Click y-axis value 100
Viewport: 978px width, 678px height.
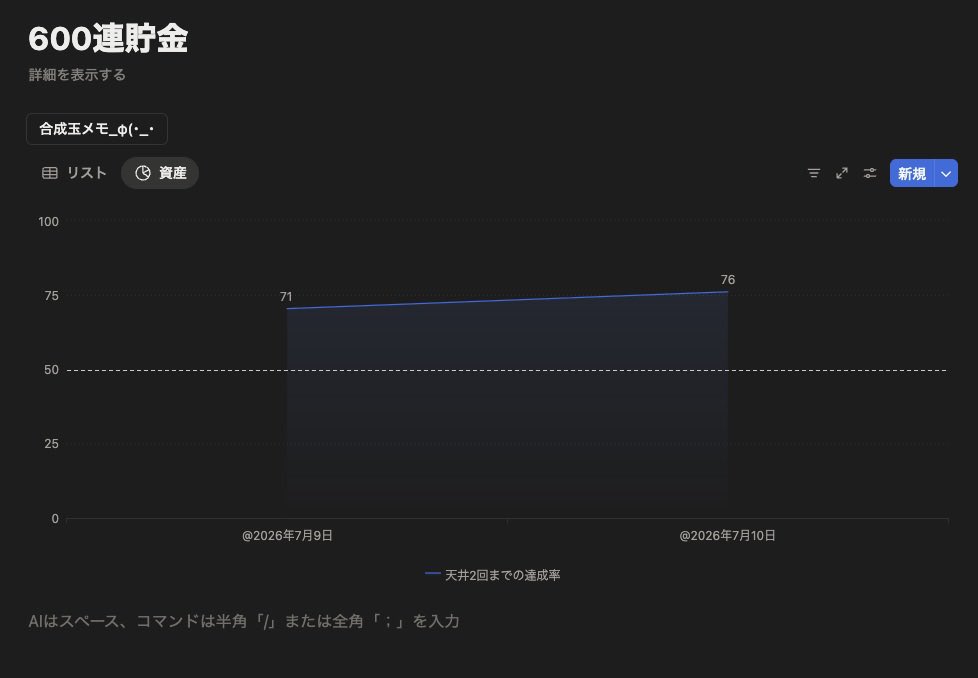point(49,221)
